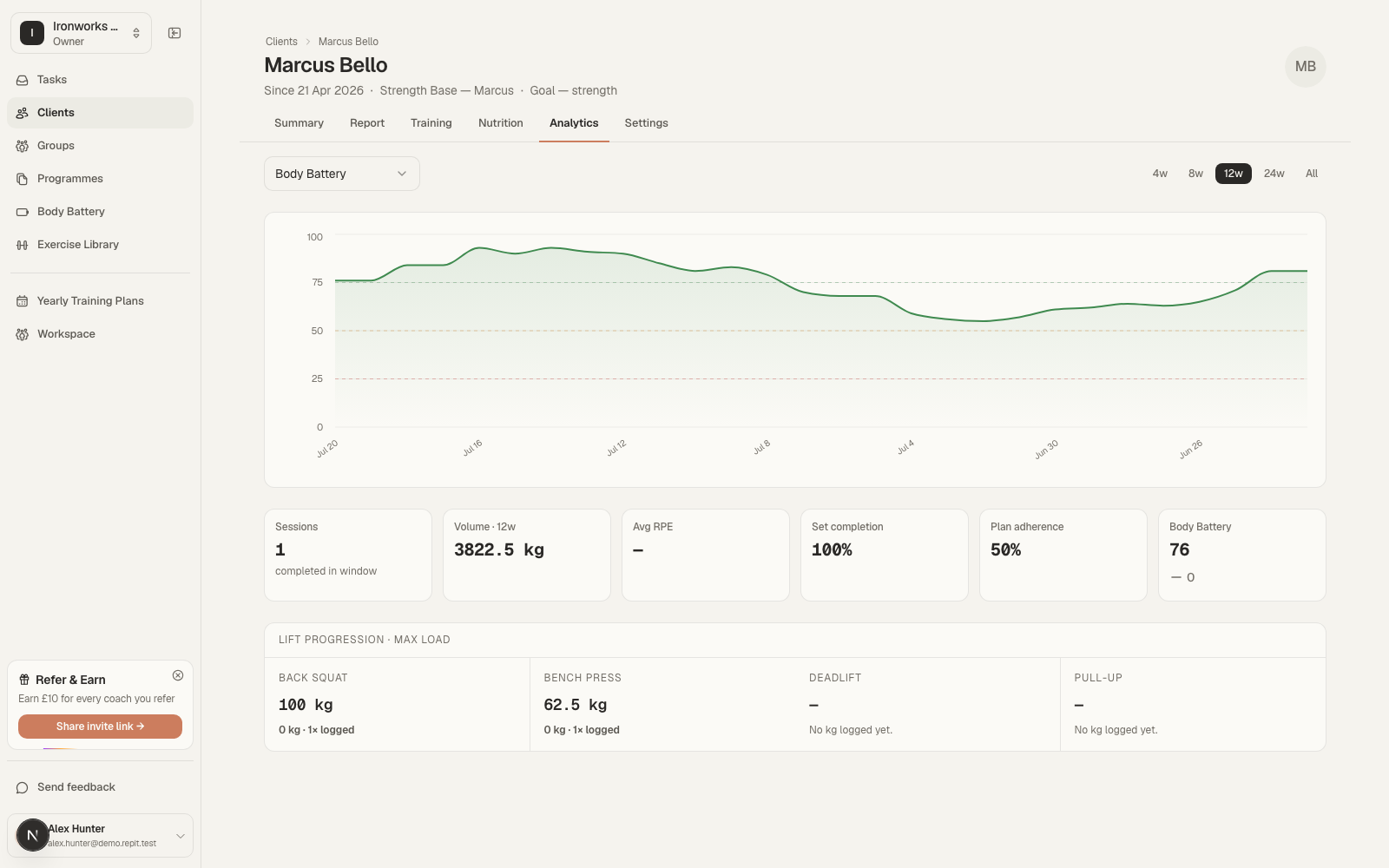Click the Plan adherence 50% card

coord(1063,555)
